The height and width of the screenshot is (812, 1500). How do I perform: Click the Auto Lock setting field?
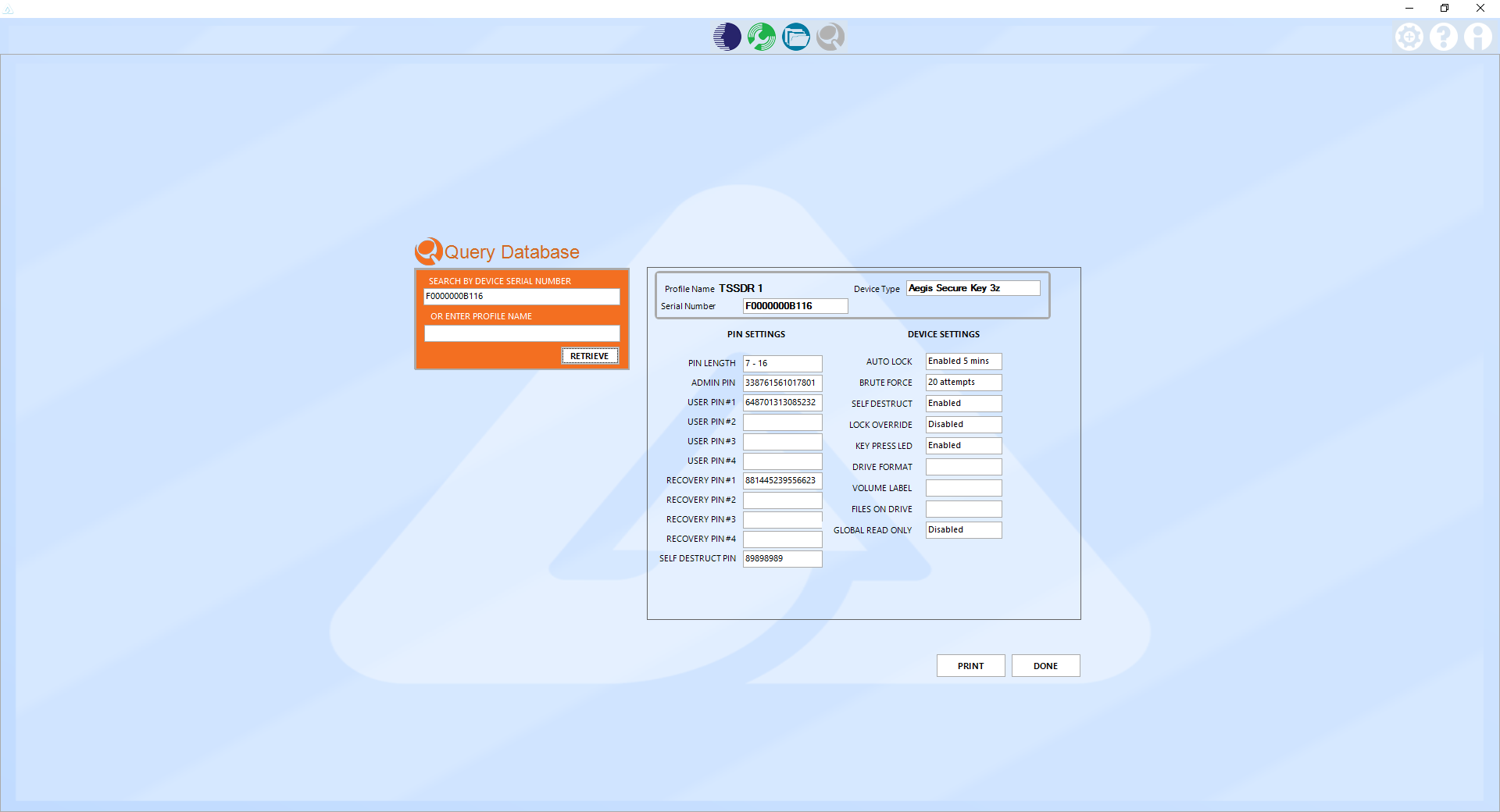pos(963,361)
